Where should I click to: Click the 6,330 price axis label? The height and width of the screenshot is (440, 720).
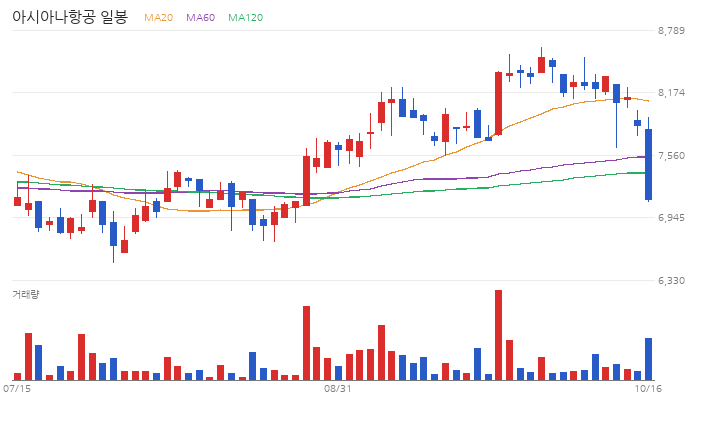[671, 280]
